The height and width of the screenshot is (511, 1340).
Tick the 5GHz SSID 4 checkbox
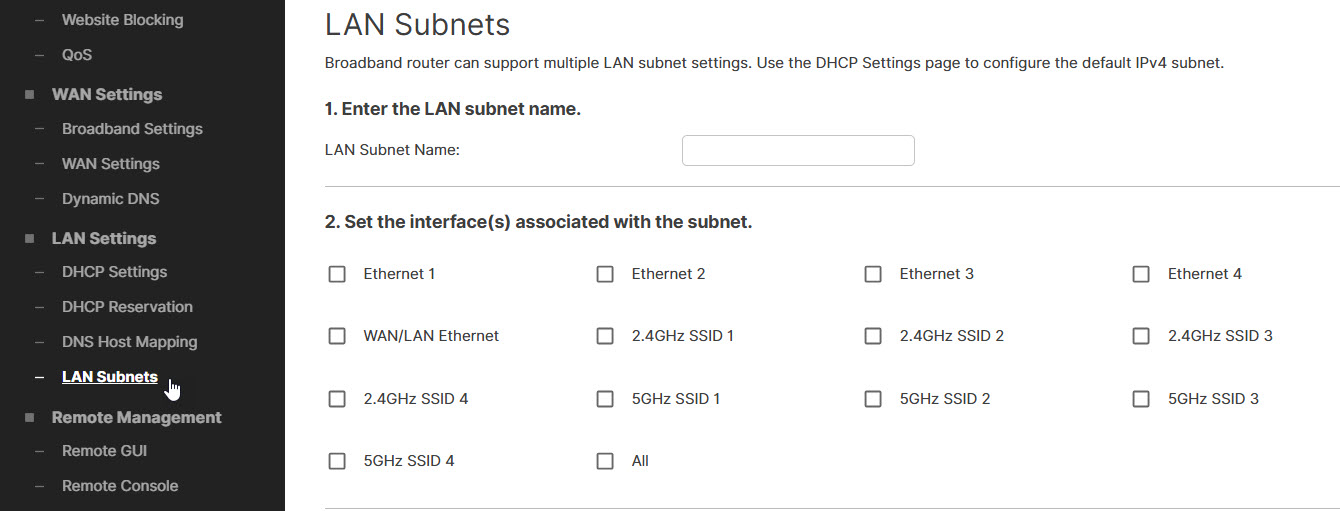tap(337, 461)
